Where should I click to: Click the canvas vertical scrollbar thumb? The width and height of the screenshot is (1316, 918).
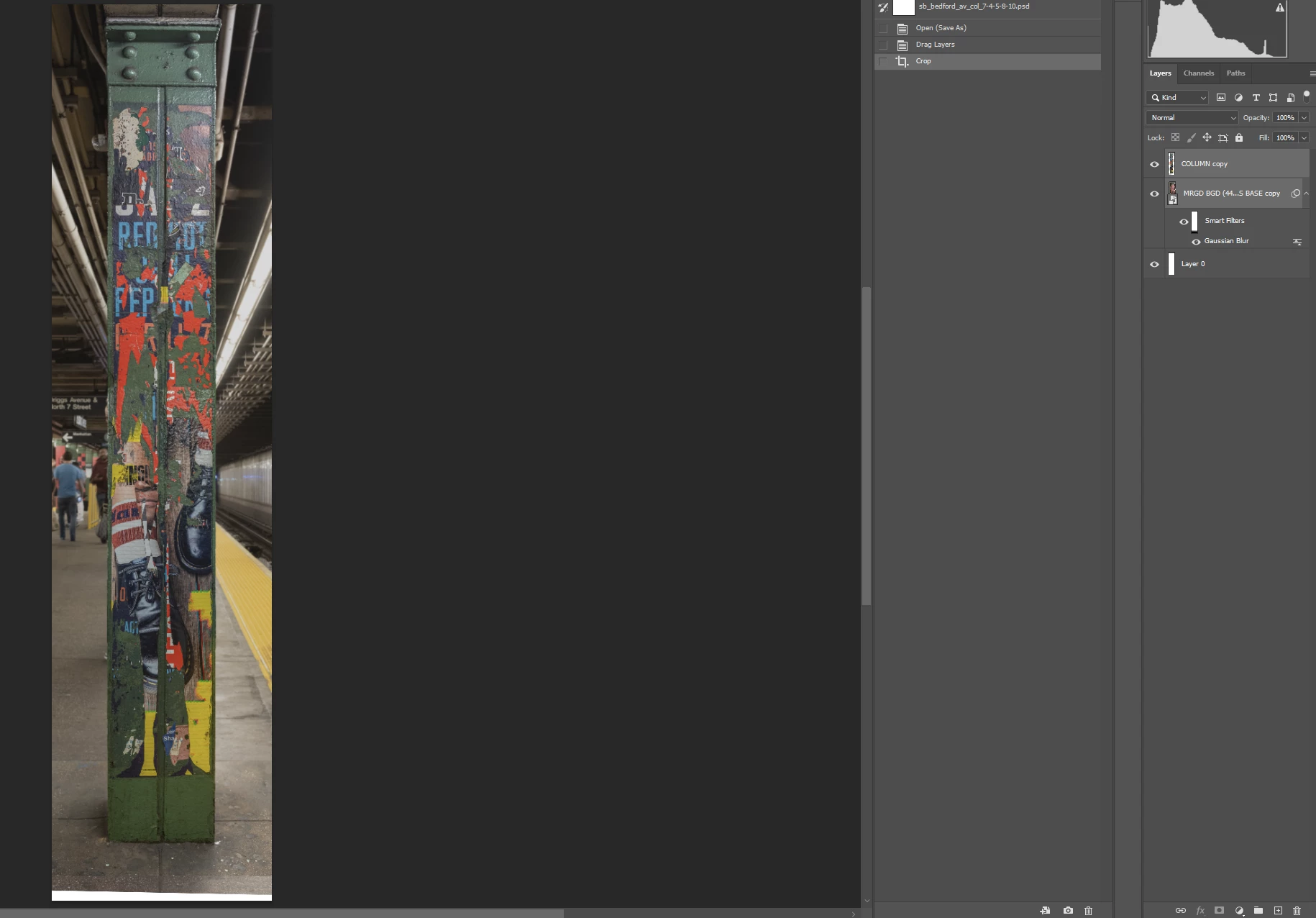[867, 446]
